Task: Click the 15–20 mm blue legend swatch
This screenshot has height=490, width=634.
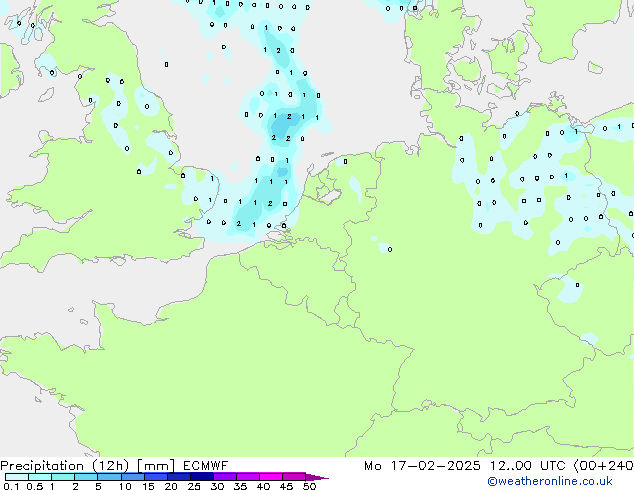Action: tap(155, 477)
